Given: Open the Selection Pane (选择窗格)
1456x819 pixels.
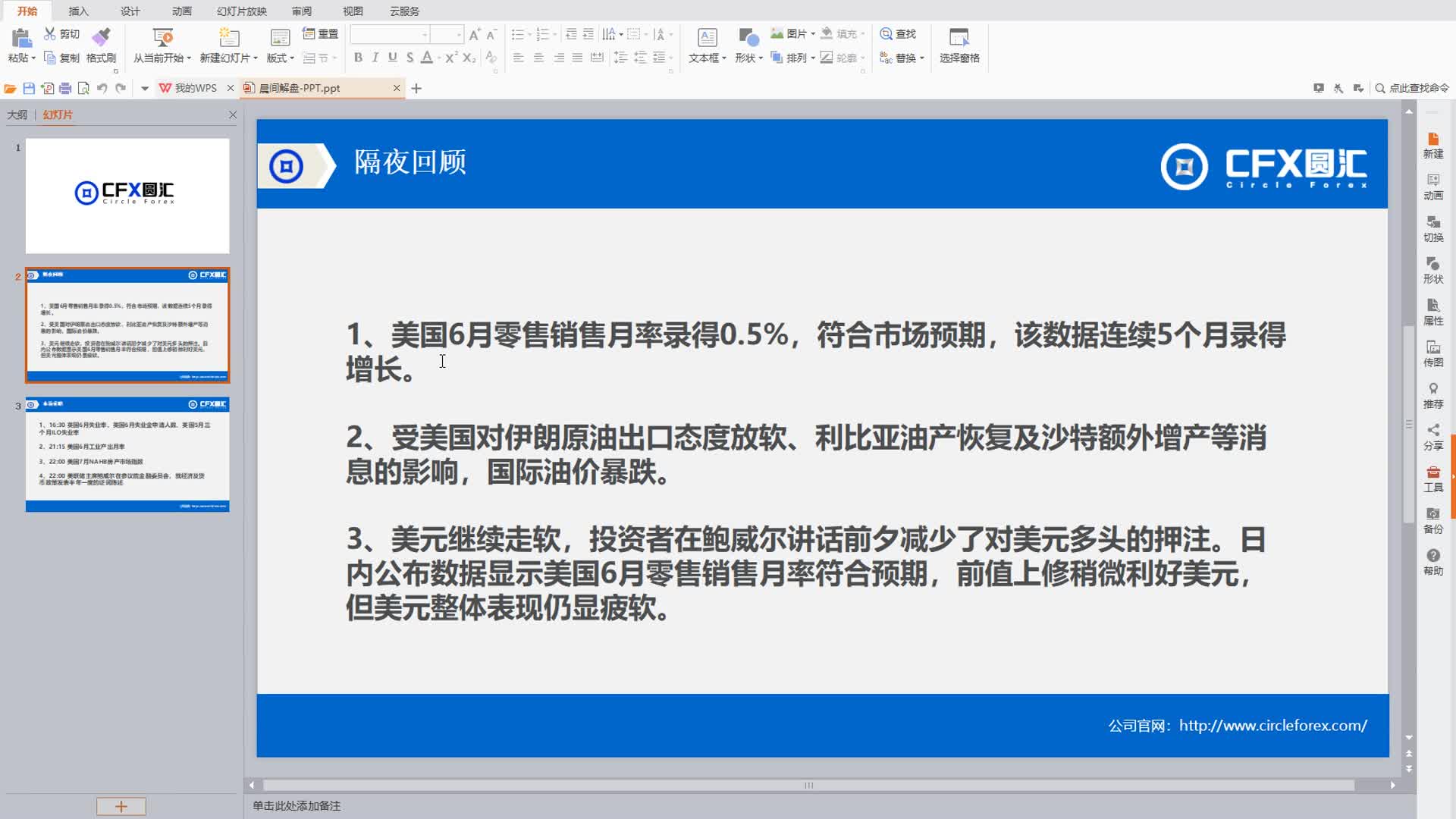Looking at the screenshot, I should click(x=959, y=45).
